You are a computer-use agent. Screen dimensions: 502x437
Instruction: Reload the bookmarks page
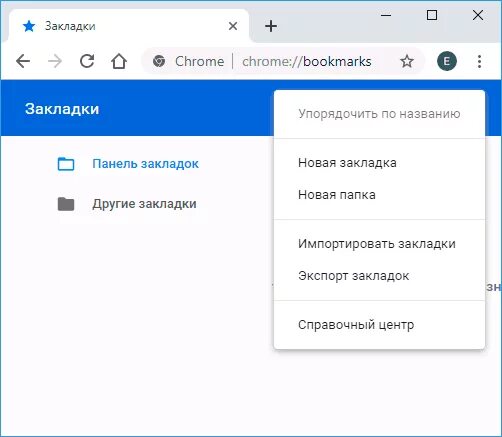(87, 61)
